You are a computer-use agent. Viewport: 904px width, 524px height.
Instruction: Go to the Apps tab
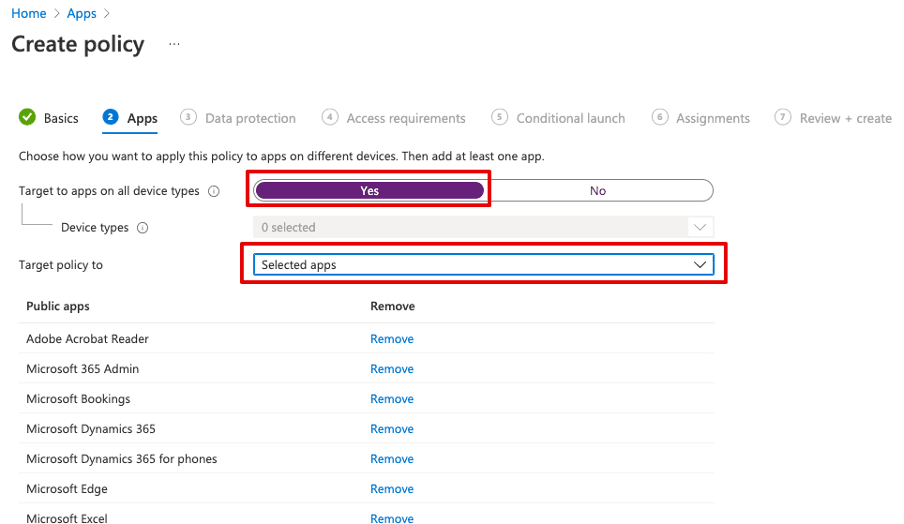tap(142, 118)
